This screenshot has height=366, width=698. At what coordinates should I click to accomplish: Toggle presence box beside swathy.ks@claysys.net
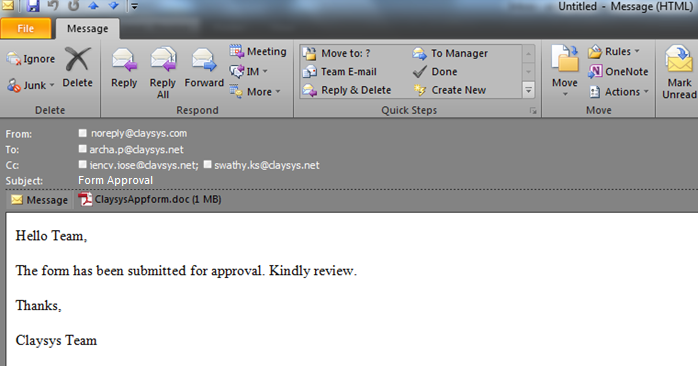(207, 164)
